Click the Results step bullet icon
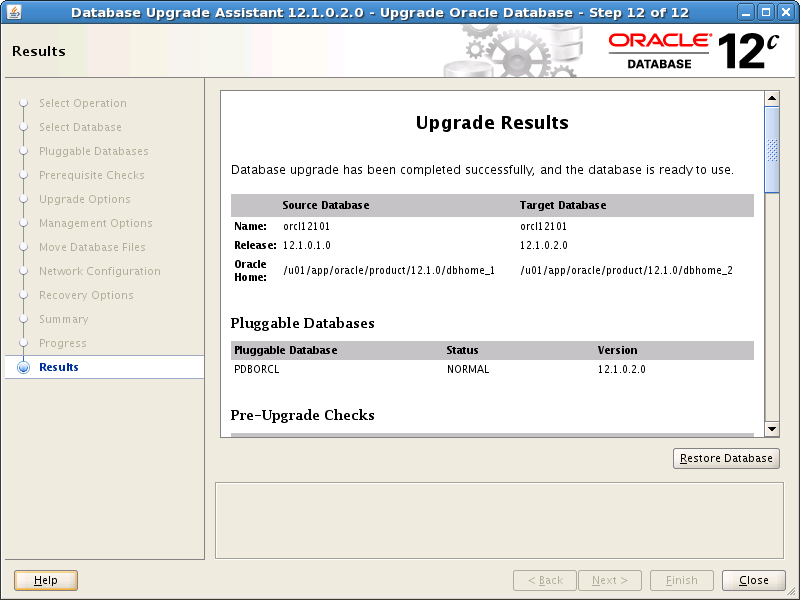This screenshot has width=800, height=600. coord(23,367)
